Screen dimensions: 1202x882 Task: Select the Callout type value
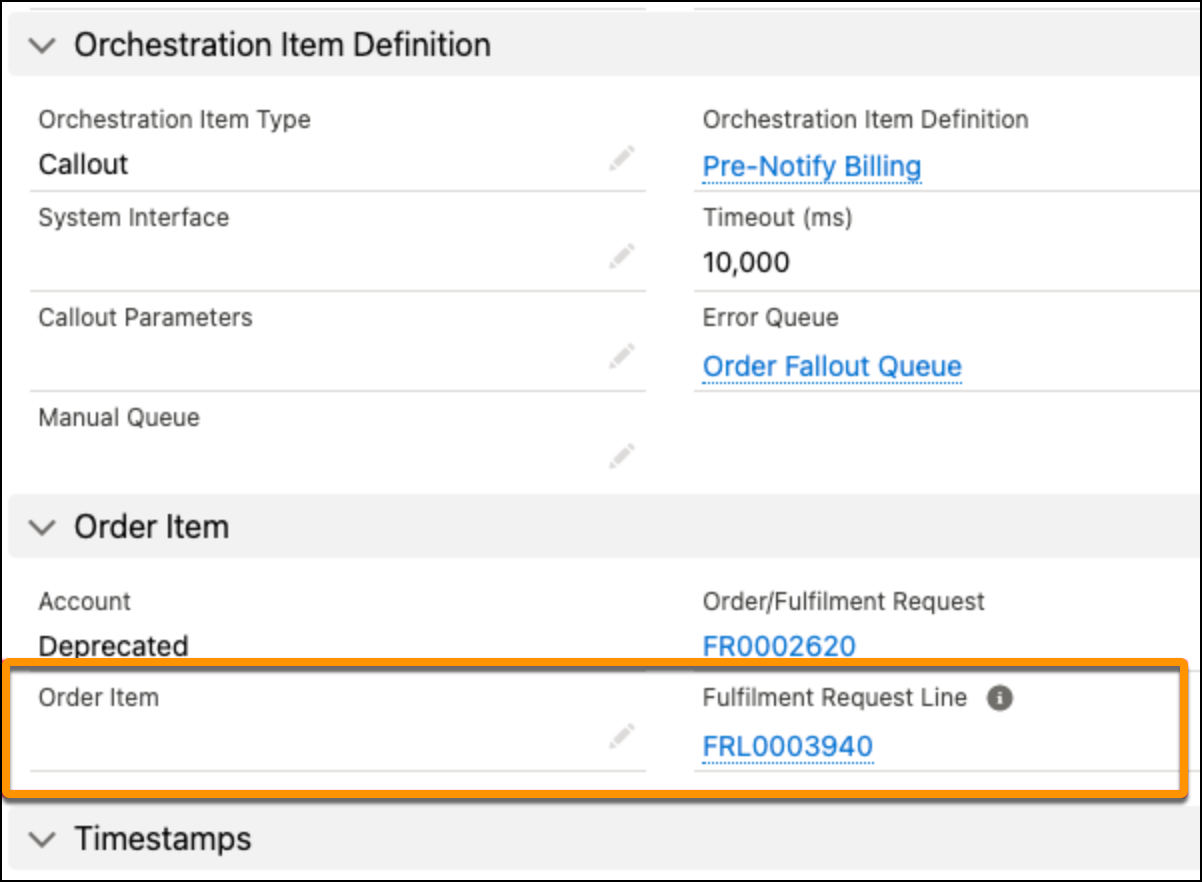coord(84,164)
